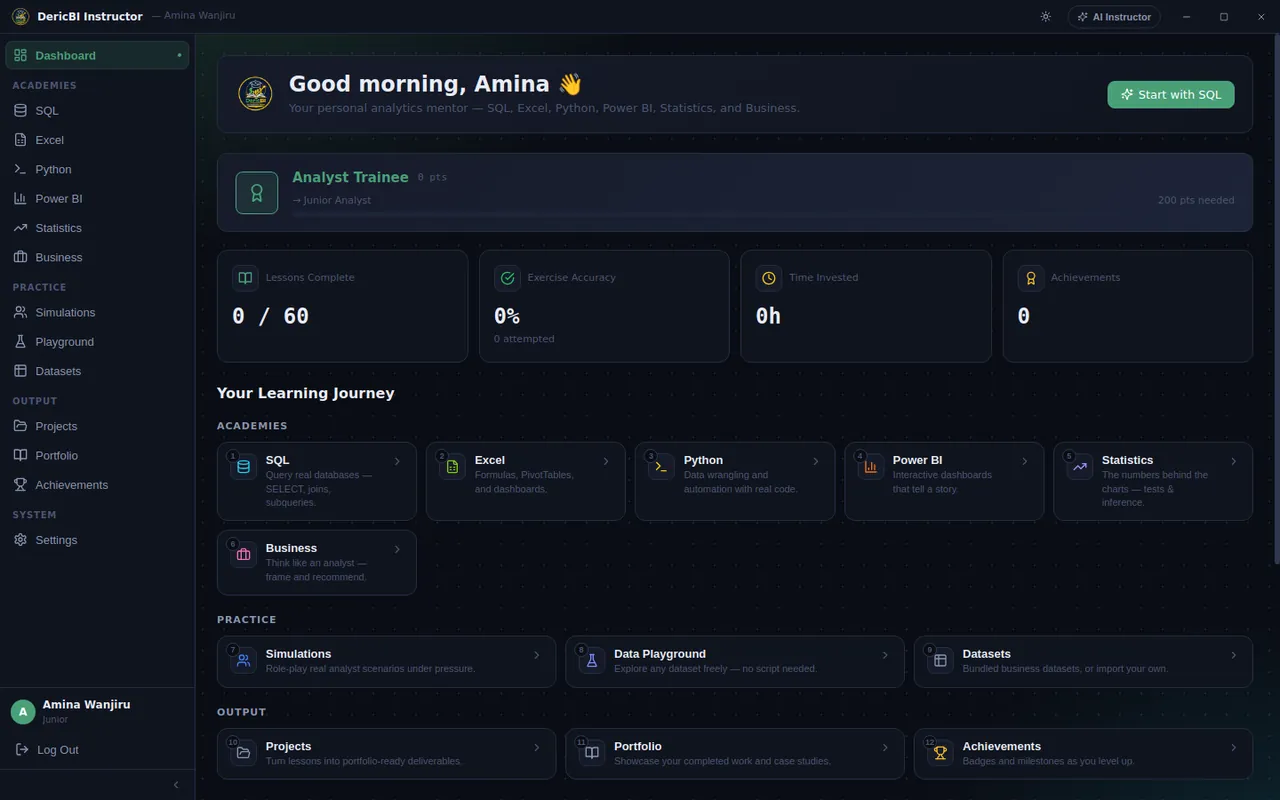Click the Analyst Trainee ribbon badge icon
The width and height of the screenshot is (1280, 800).
coord(257,192)
